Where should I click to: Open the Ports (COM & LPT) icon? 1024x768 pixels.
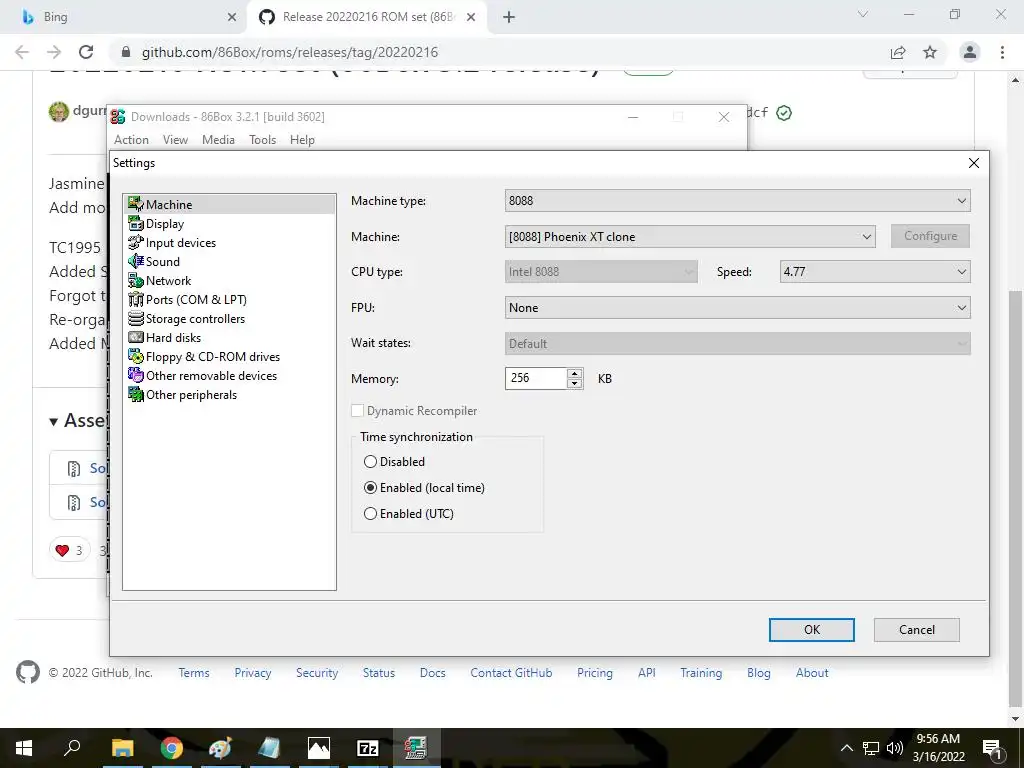coord(136,299)
